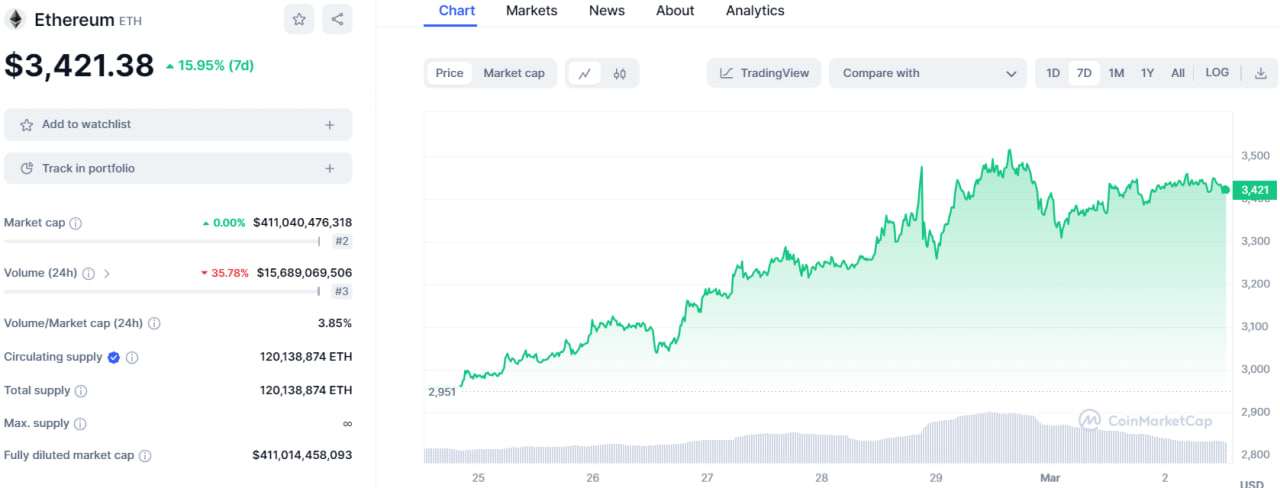The height and width of the screenshot is (488, 1280).
Task: Star Ethereum as a favorite
Action: click(298, 19)
